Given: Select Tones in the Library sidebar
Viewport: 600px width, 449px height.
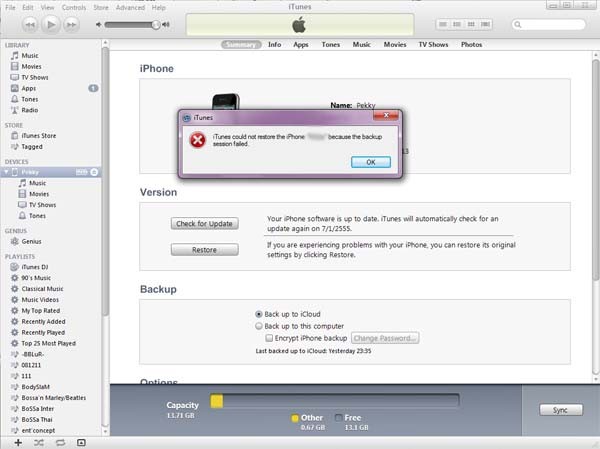Looking at the screenshot, I should (x=29, y=100).
